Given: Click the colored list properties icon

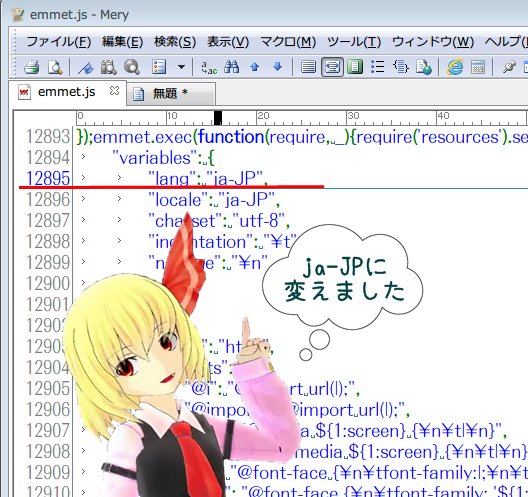Looking at the screenshot, I should point(159,67).
